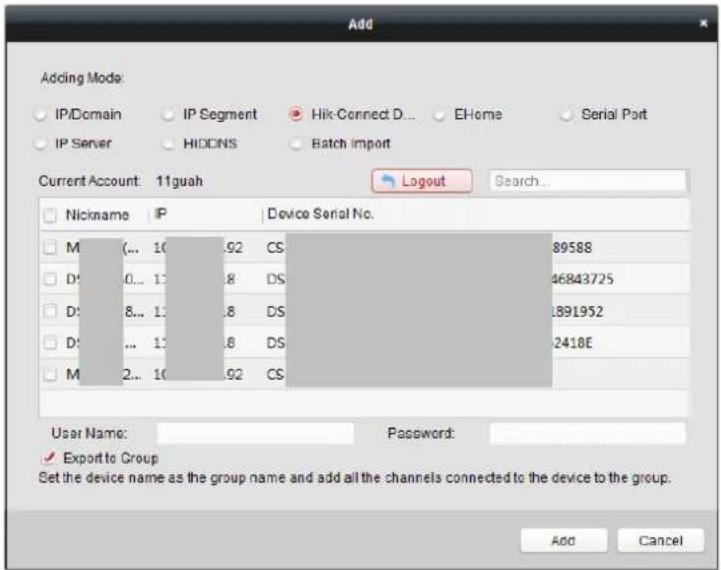Image resolution: width=721 pixels, height=570 pixels.
Task: Sort by the IP column header
Action: 160,214
